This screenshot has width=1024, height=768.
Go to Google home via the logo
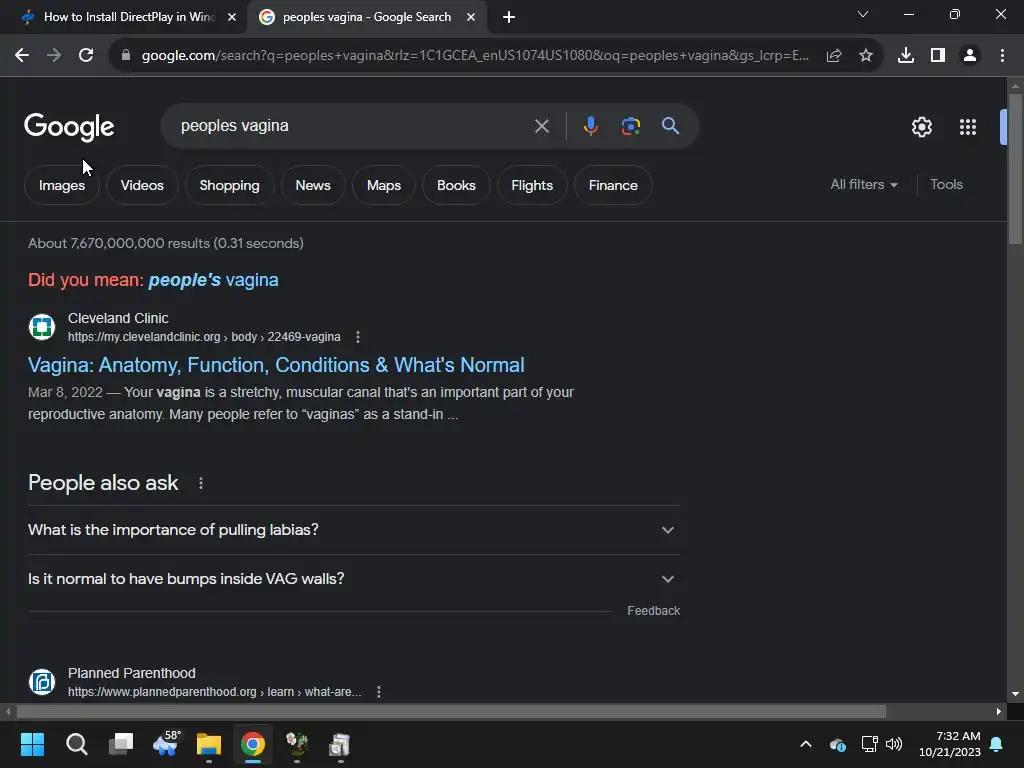[x=69, y=127]
